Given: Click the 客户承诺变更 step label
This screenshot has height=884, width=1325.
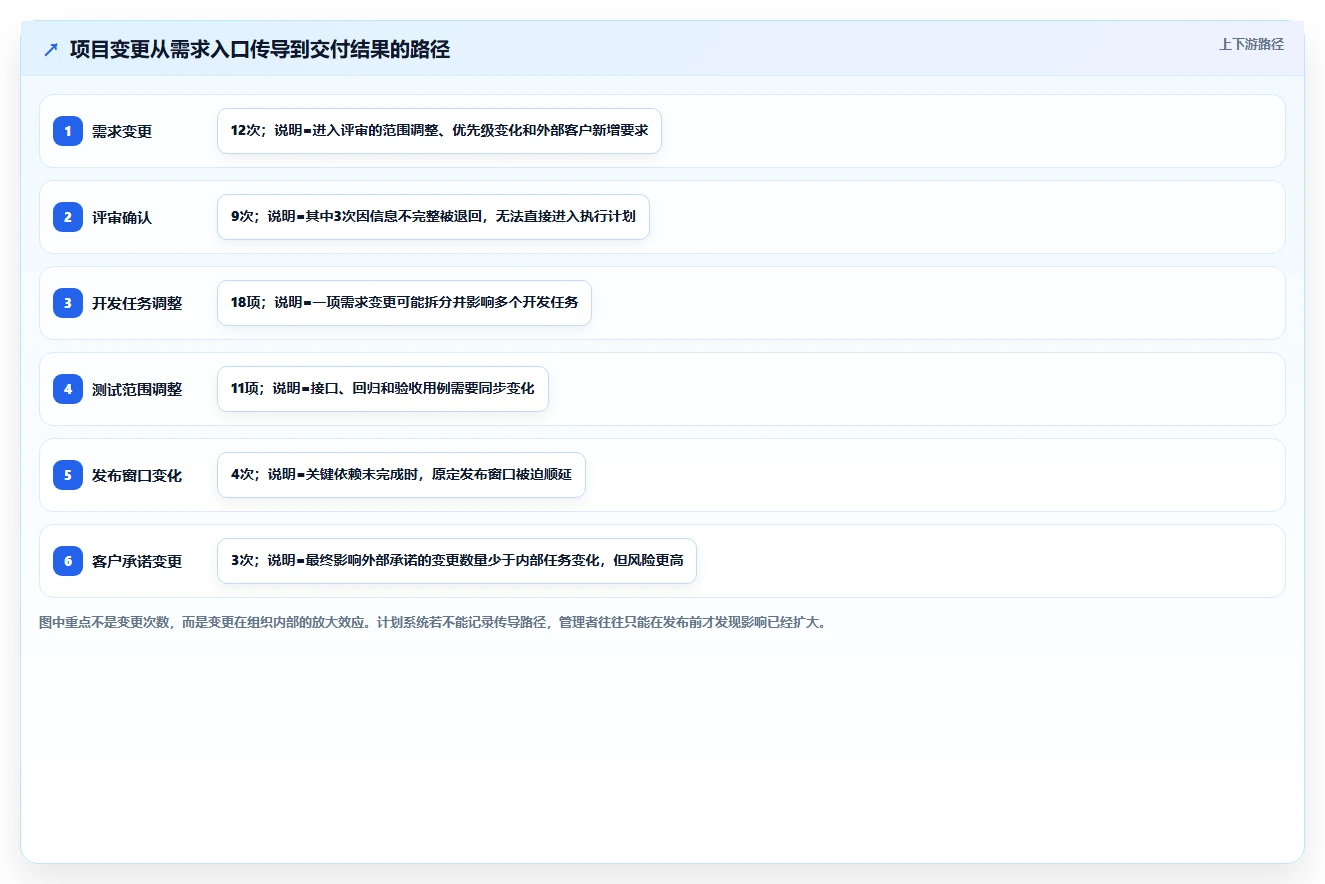Looking at the screenshot, I should point(137,561).
